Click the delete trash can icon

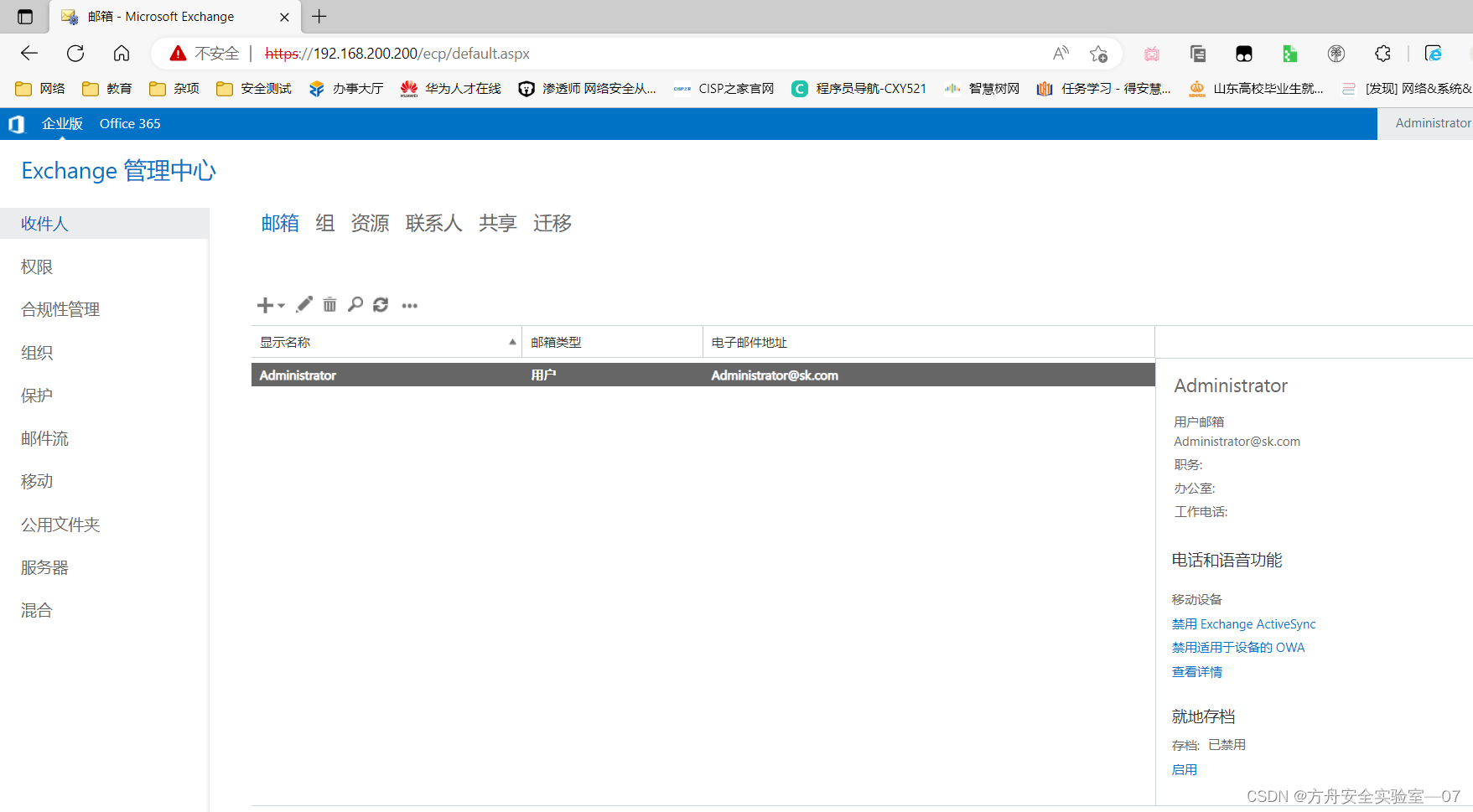point(329,304)
